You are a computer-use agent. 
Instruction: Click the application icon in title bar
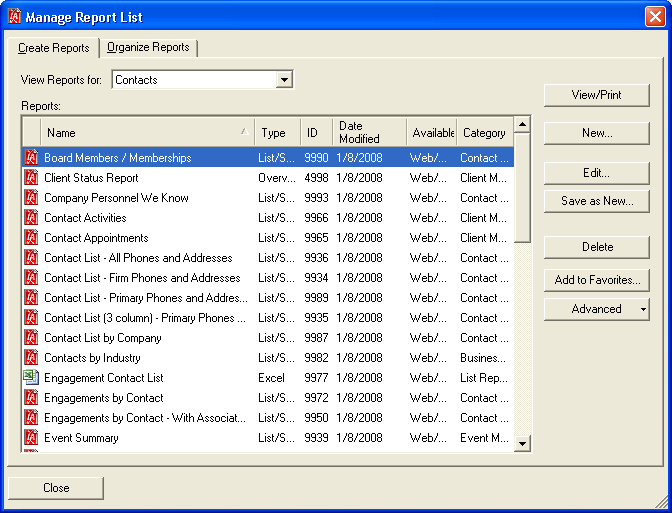(x=15, y=17)
